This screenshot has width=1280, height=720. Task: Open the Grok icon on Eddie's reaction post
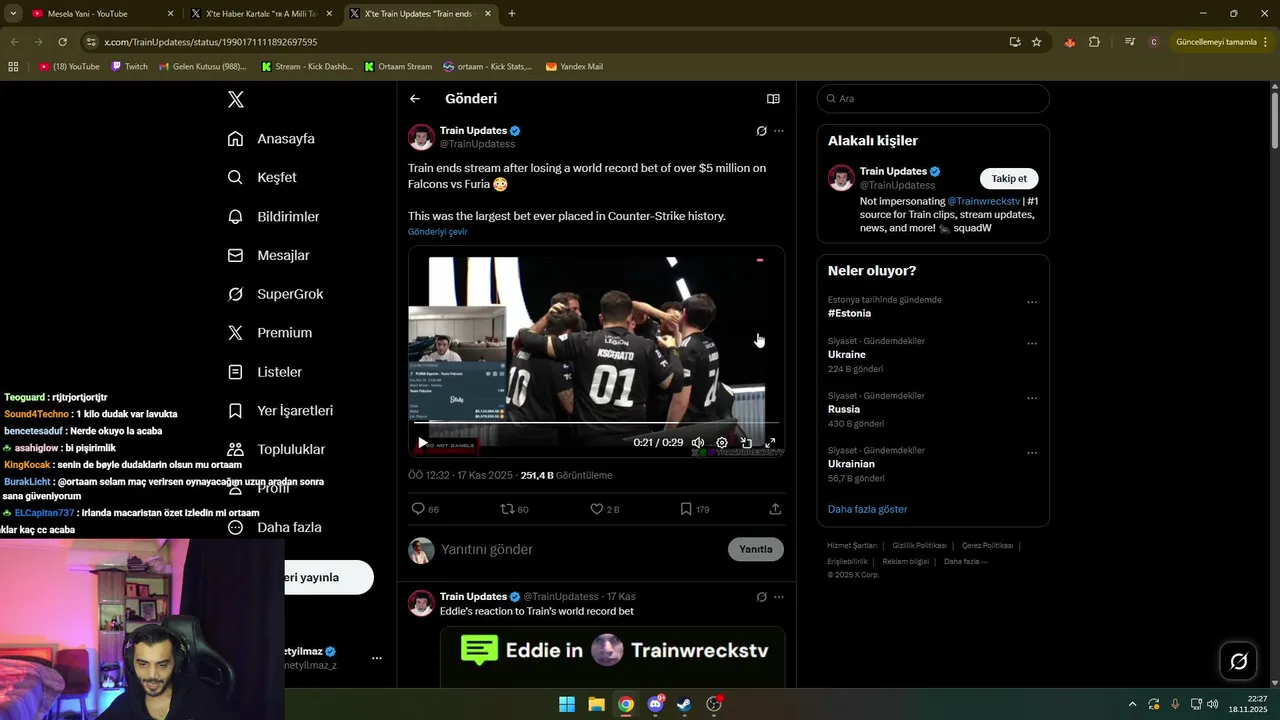(x=761, y=597)
